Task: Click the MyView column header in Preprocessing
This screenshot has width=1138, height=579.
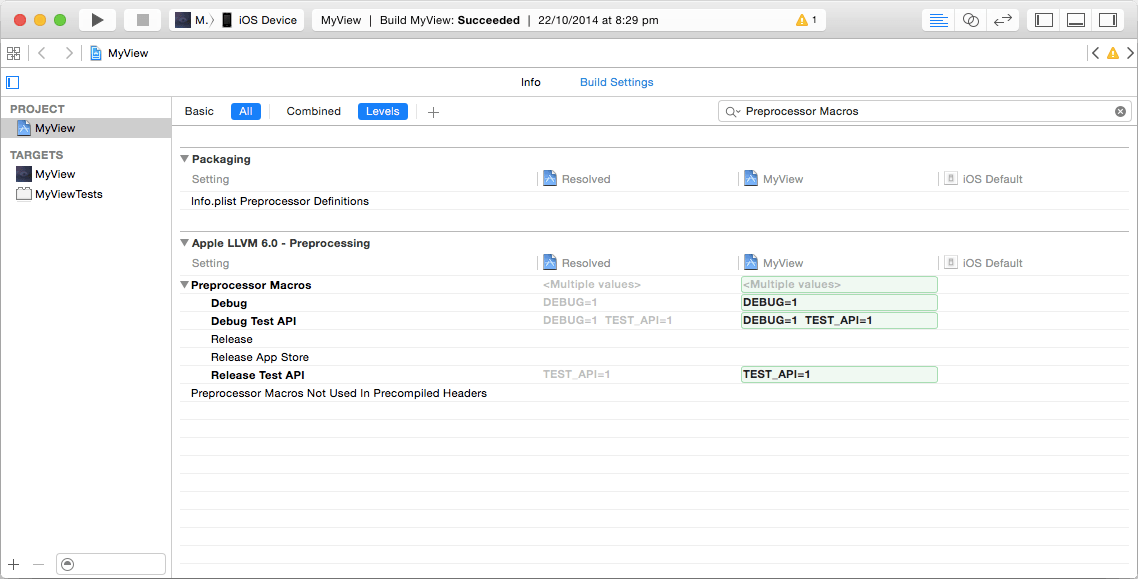Action: (x=774, y=263)
